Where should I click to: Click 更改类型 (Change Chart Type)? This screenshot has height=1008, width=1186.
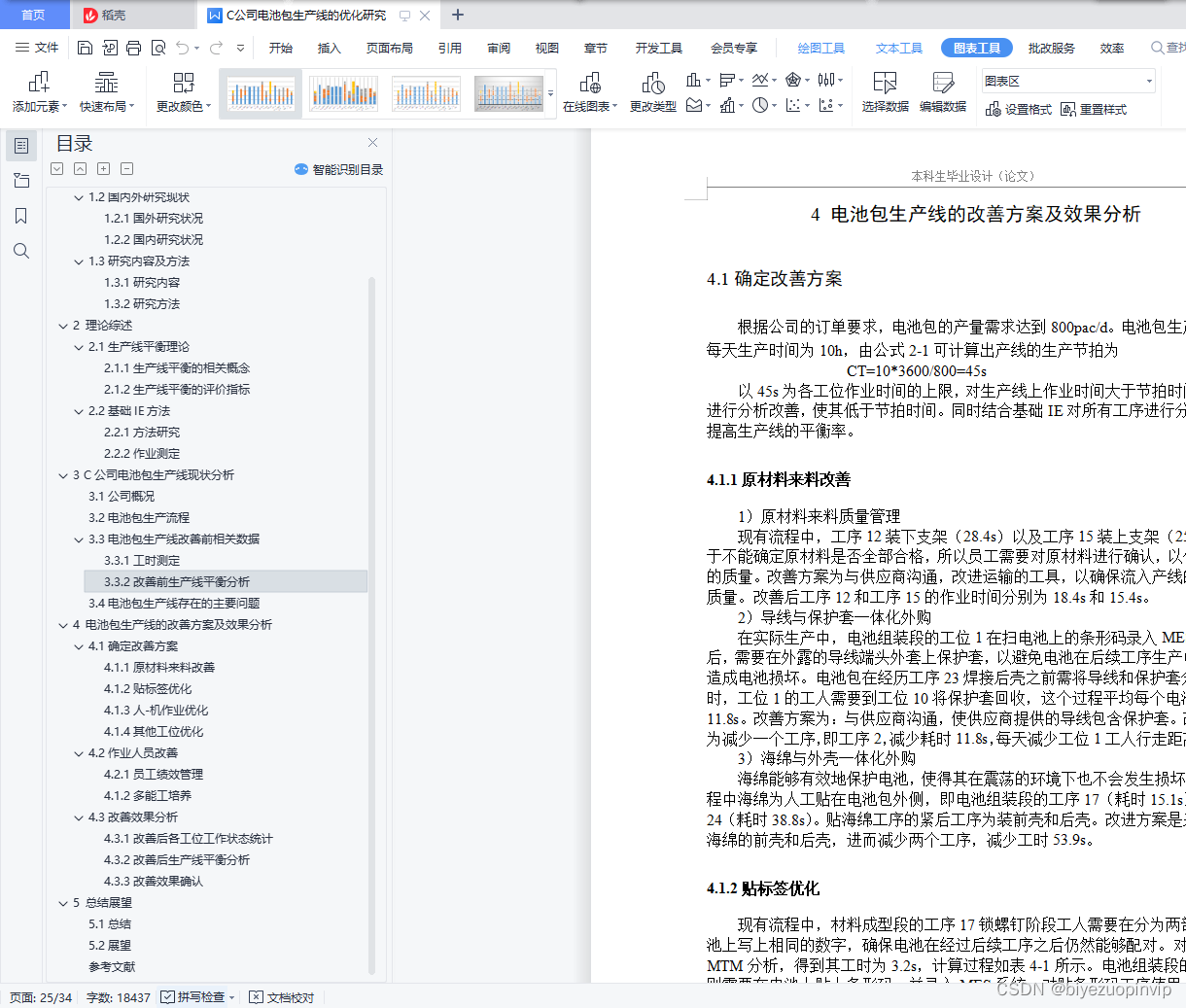(653, 92)
